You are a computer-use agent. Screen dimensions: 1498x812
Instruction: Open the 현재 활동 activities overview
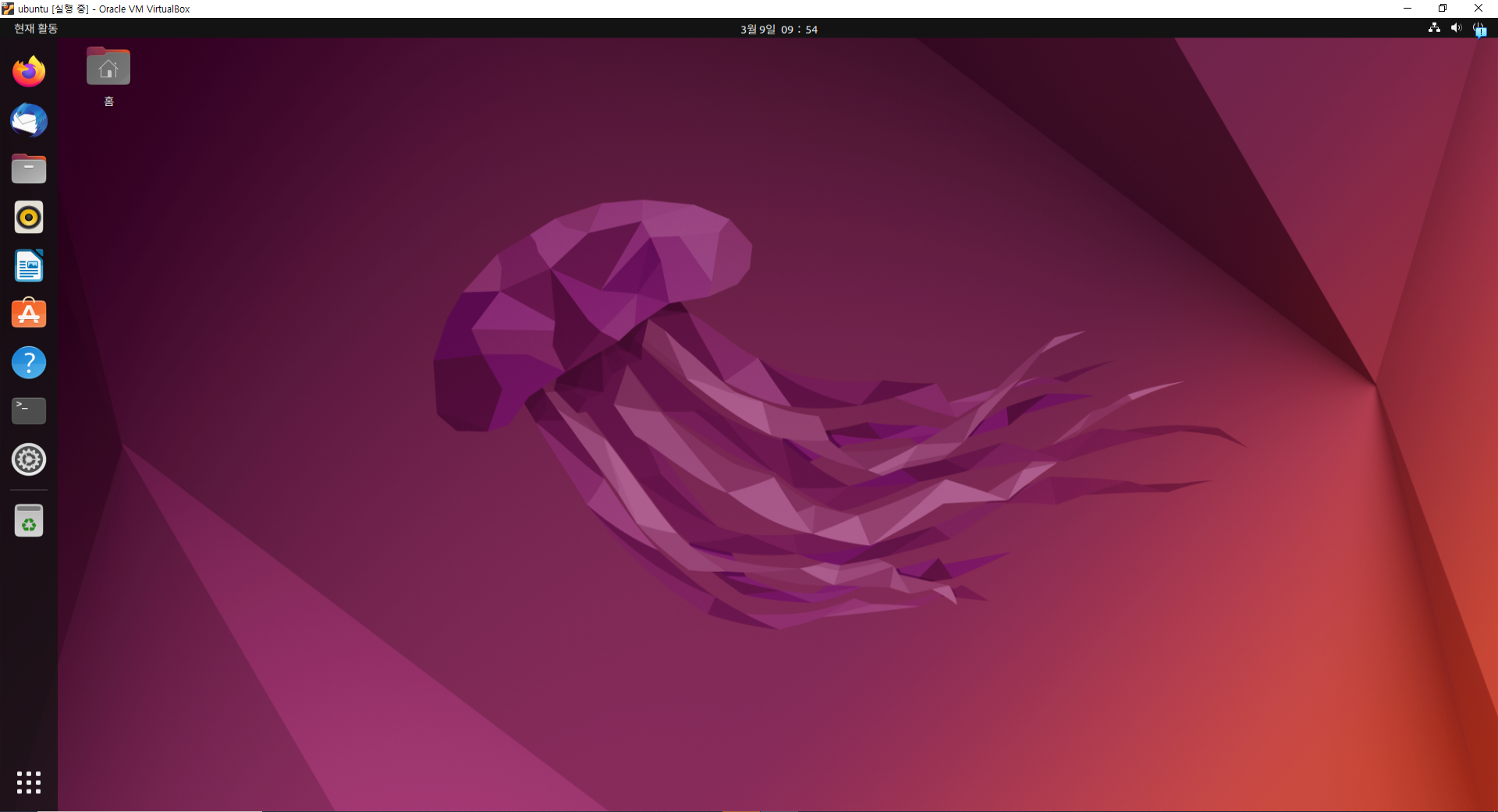[36, 29]
